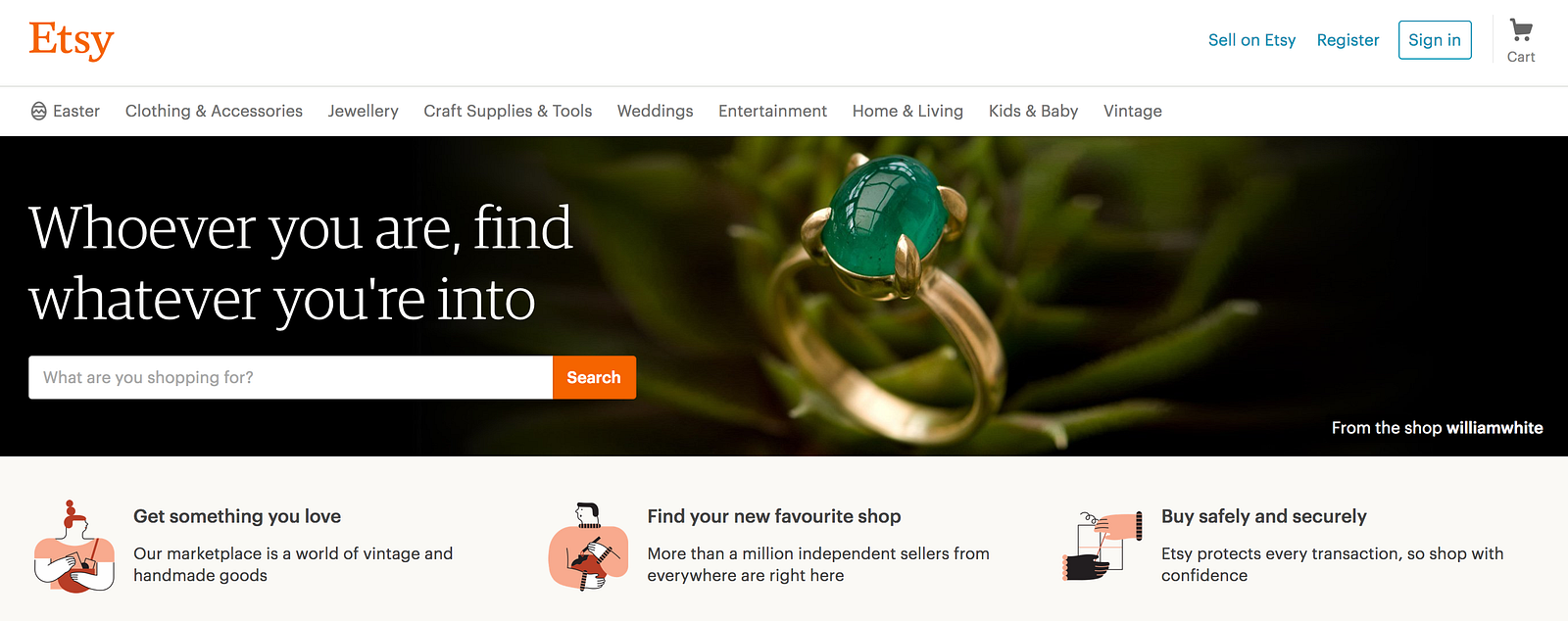Select the Home & Living category
This screenshot has width=1568, height=621.
pyautogui.click(x=907, y=111)
